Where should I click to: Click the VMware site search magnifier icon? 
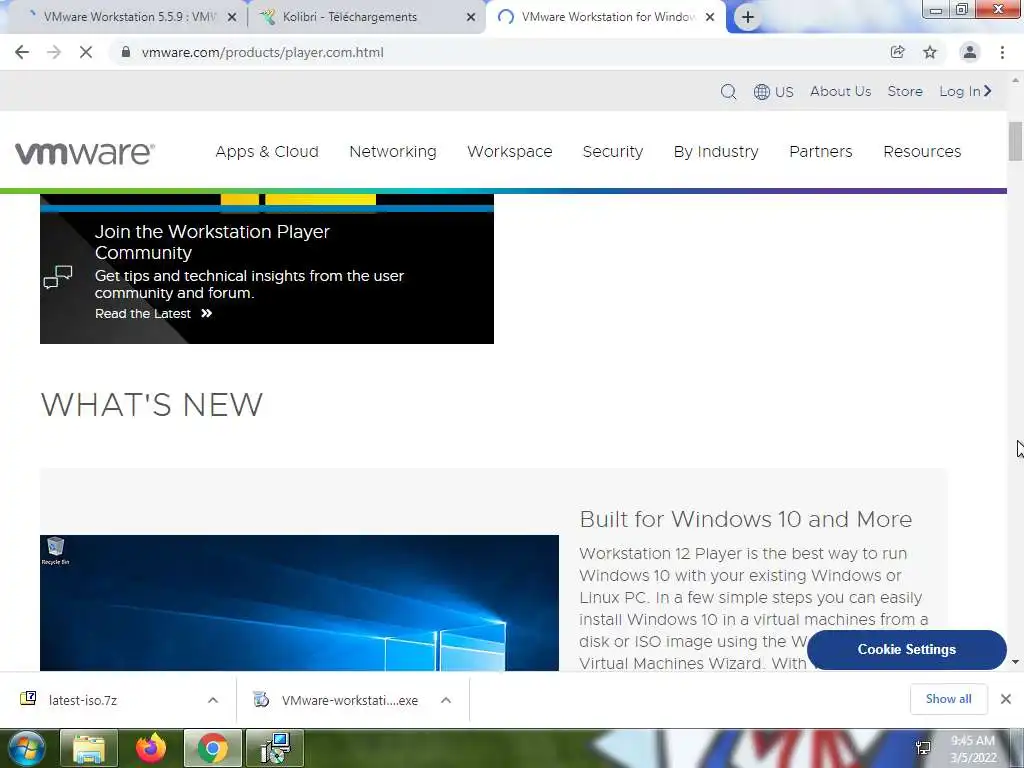[x=728, y=91]
